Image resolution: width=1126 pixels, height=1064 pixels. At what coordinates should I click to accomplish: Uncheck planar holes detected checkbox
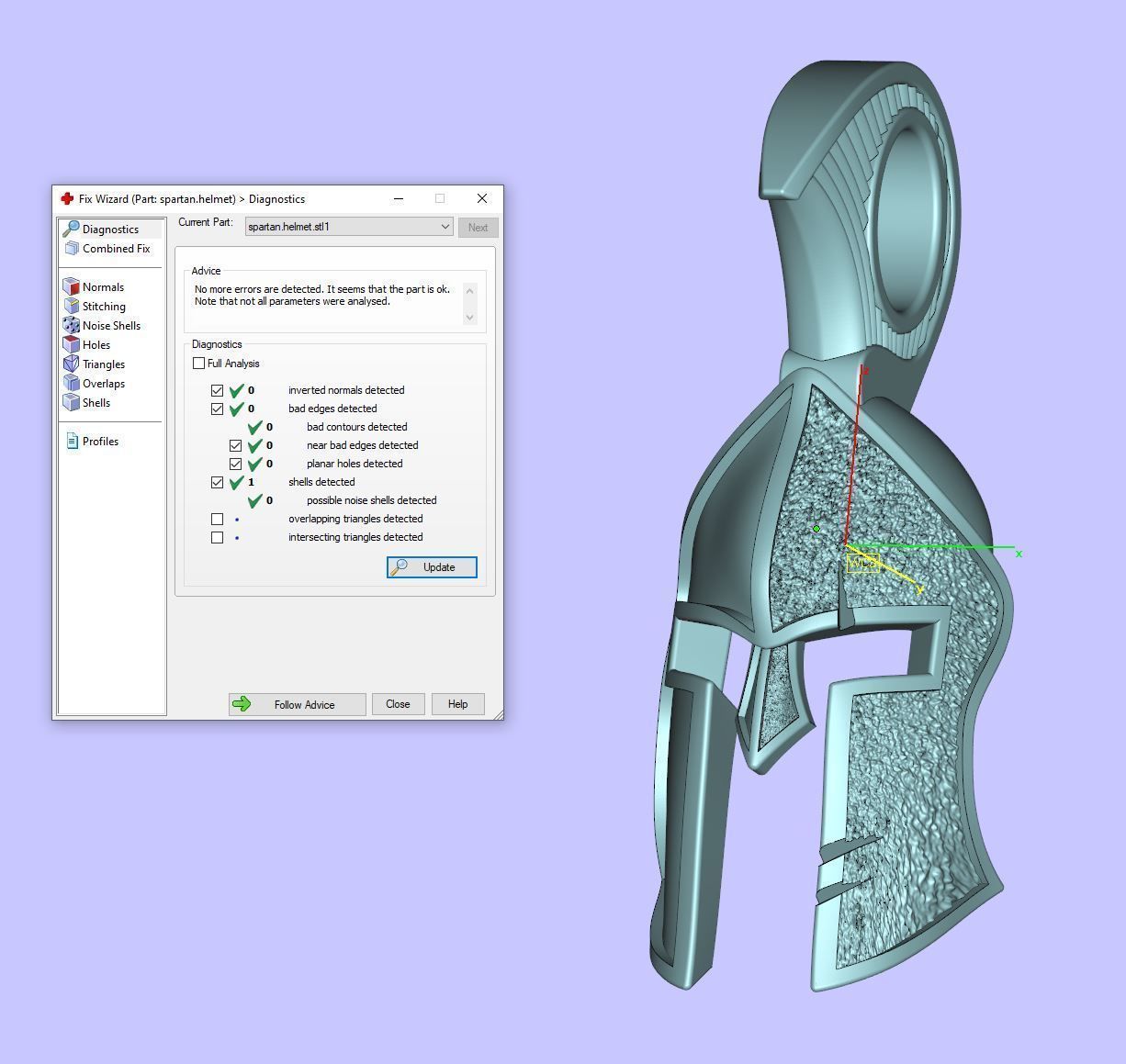[235, 464]
